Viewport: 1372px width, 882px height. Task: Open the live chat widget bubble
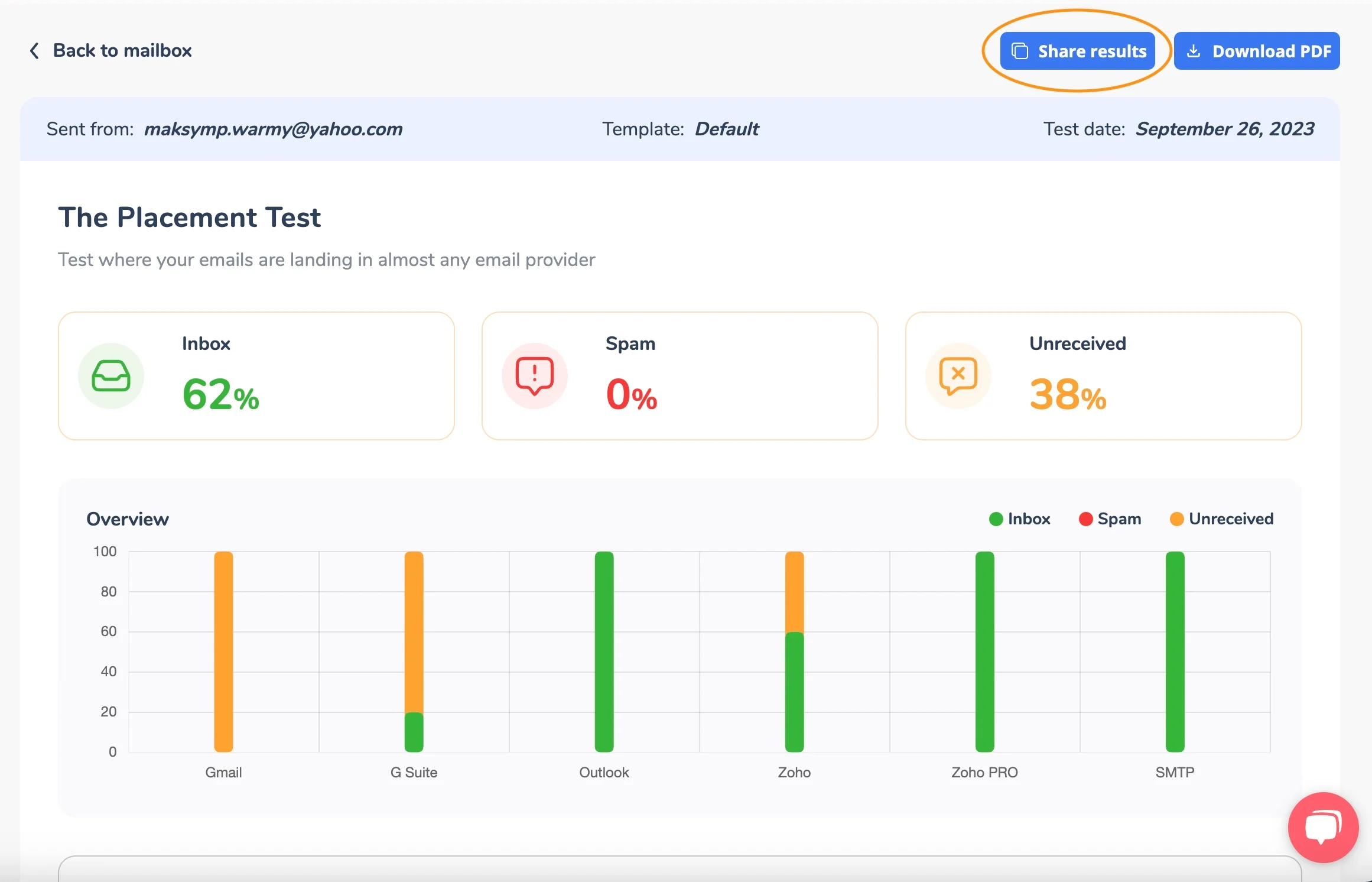click(x=1323, y=826)
